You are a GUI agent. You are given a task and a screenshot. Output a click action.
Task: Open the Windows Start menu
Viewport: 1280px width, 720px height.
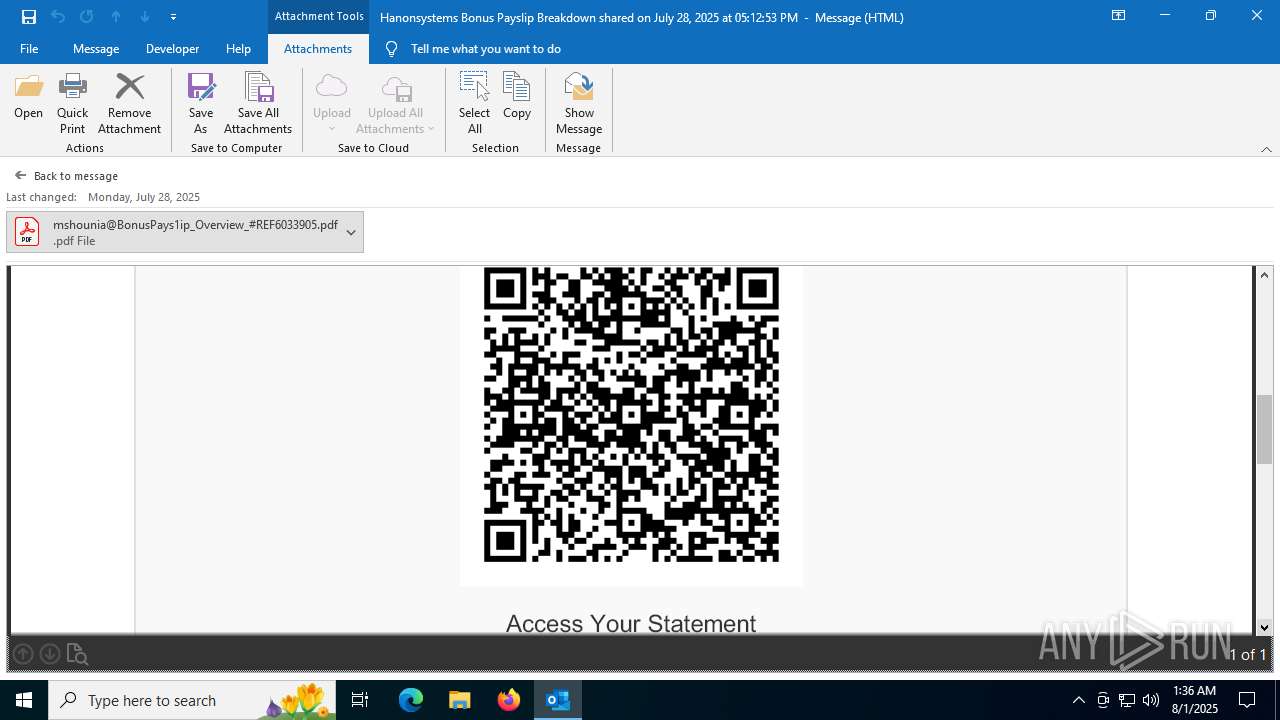[24, 700]
